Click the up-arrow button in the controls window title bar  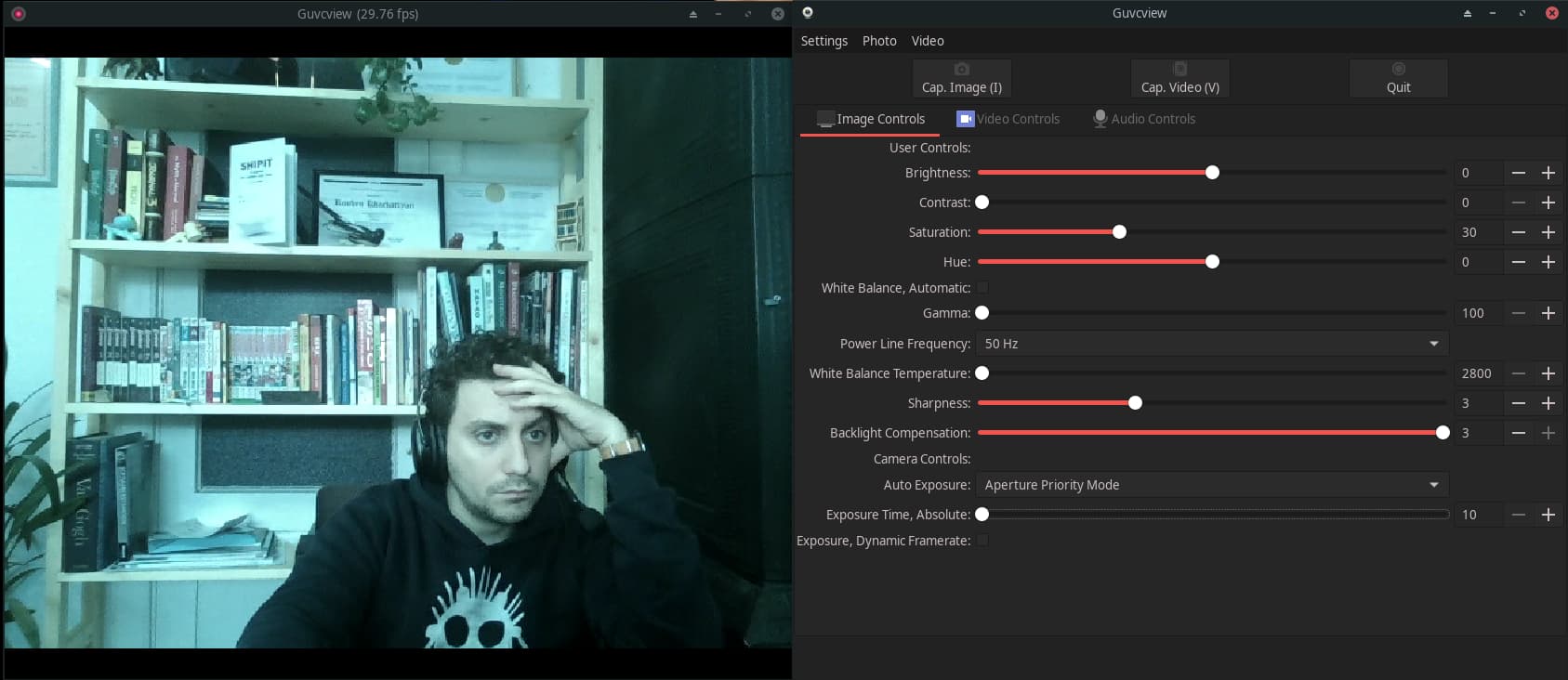[1468, 13]
